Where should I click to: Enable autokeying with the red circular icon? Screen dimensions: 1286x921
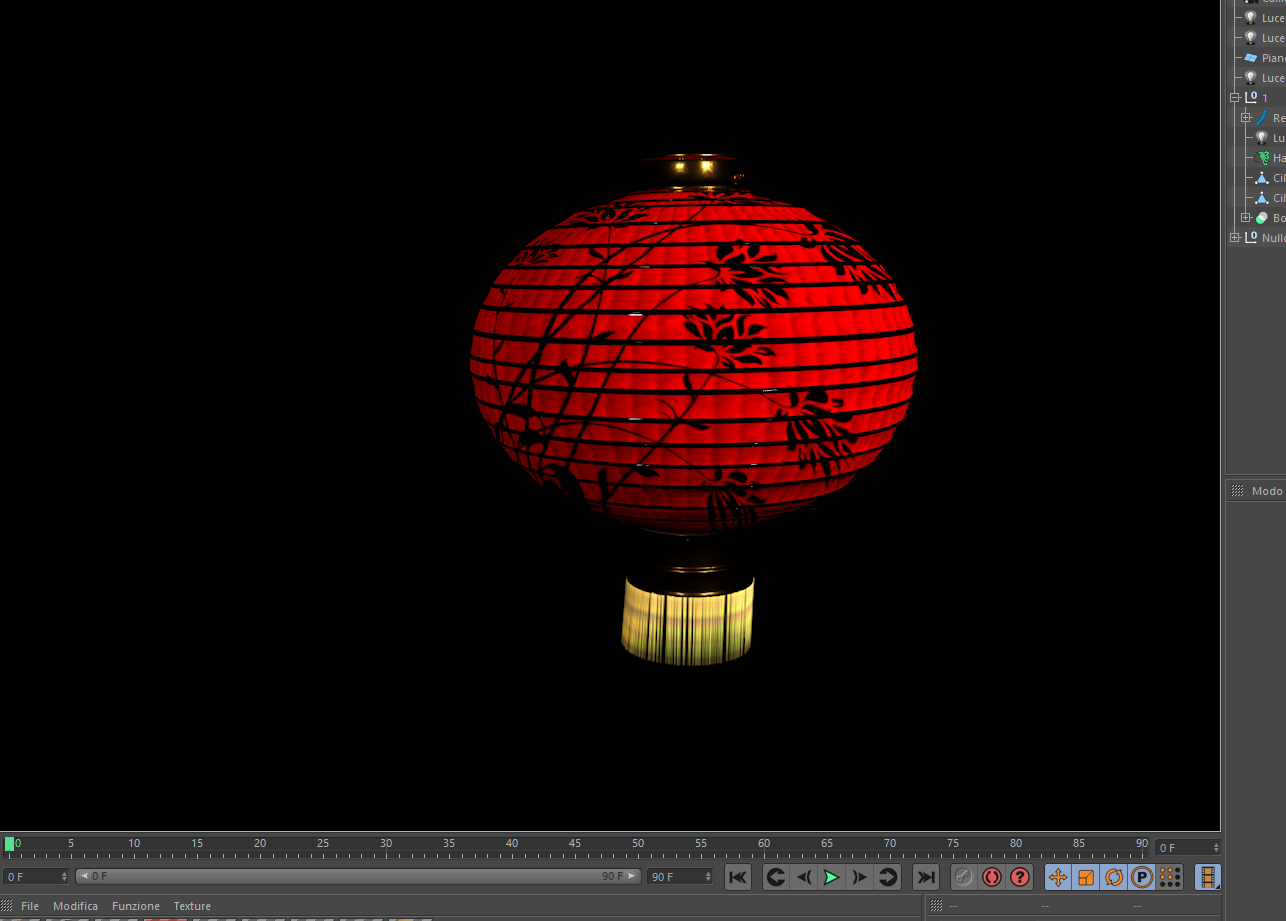coord(991,877)
